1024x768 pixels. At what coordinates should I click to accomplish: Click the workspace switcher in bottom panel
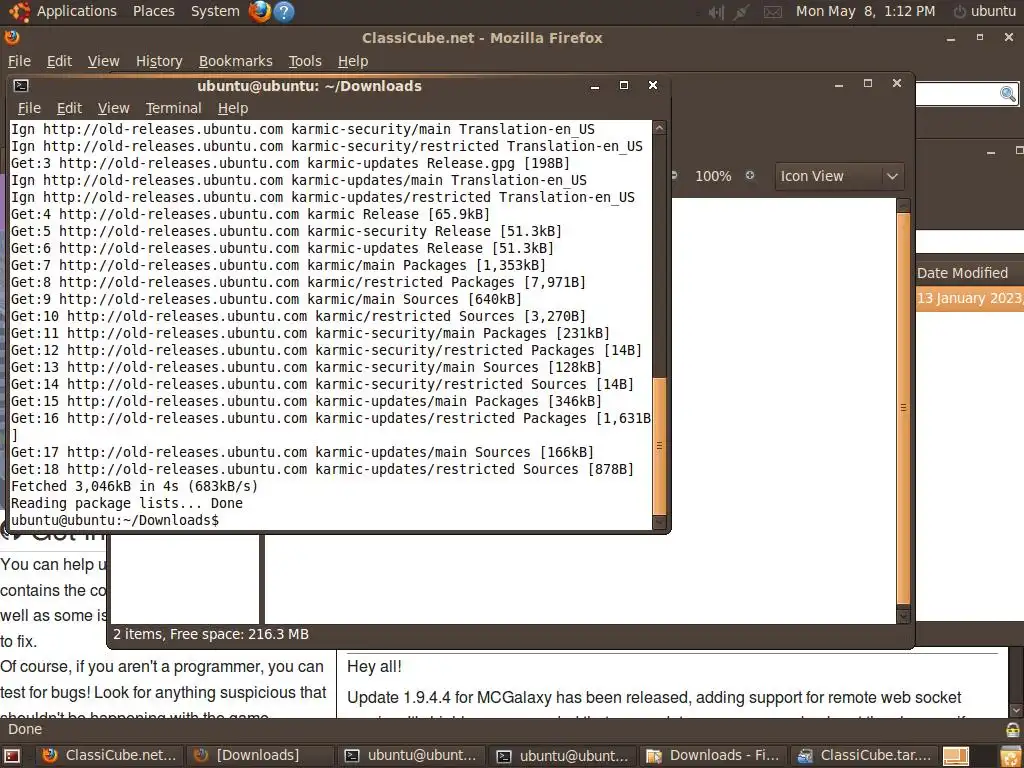[x=955, y=756]
